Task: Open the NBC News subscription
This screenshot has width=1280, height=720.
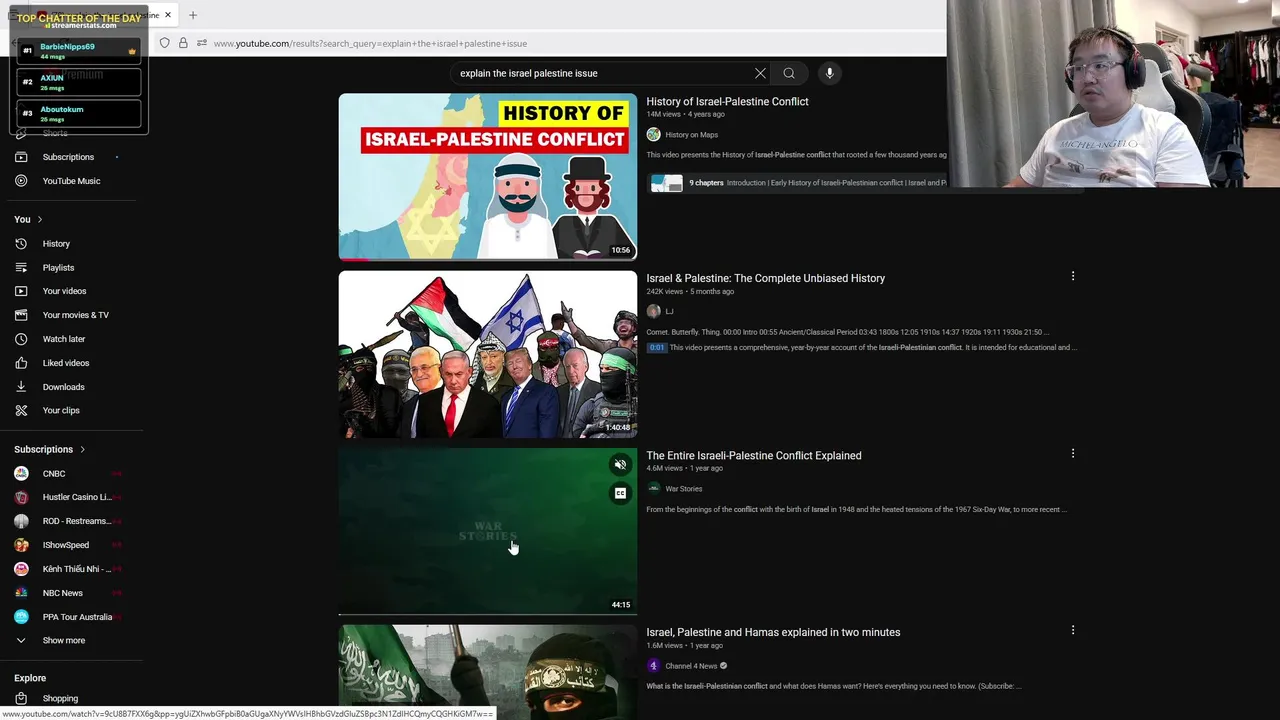Action: (62, 593)
